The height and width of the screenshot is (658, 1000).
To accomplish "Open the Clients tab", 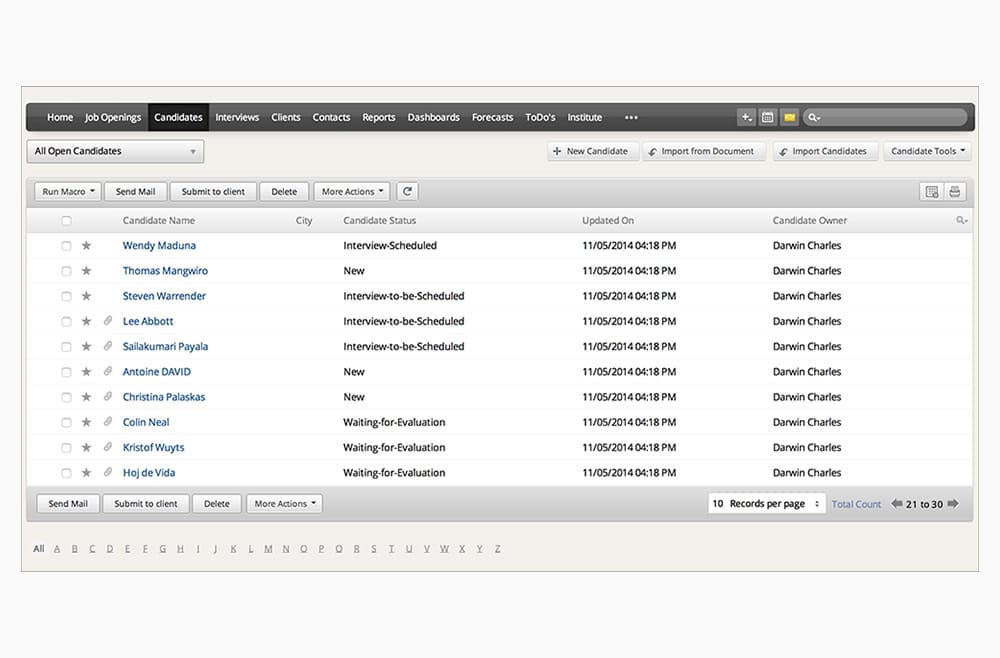I will point(286,117).
